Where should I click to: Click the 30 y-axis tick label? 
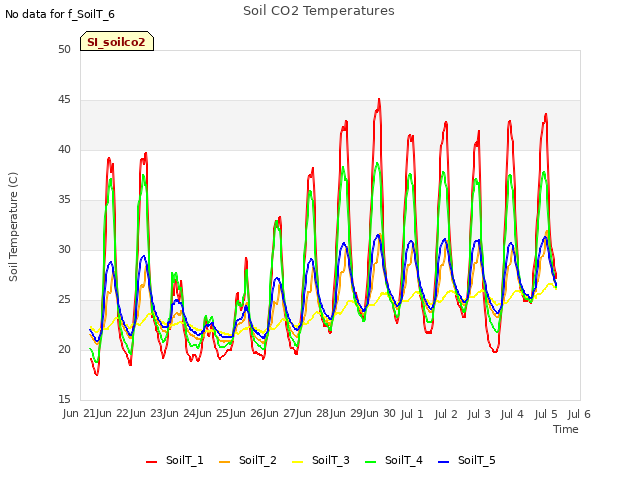click(64, 249)
